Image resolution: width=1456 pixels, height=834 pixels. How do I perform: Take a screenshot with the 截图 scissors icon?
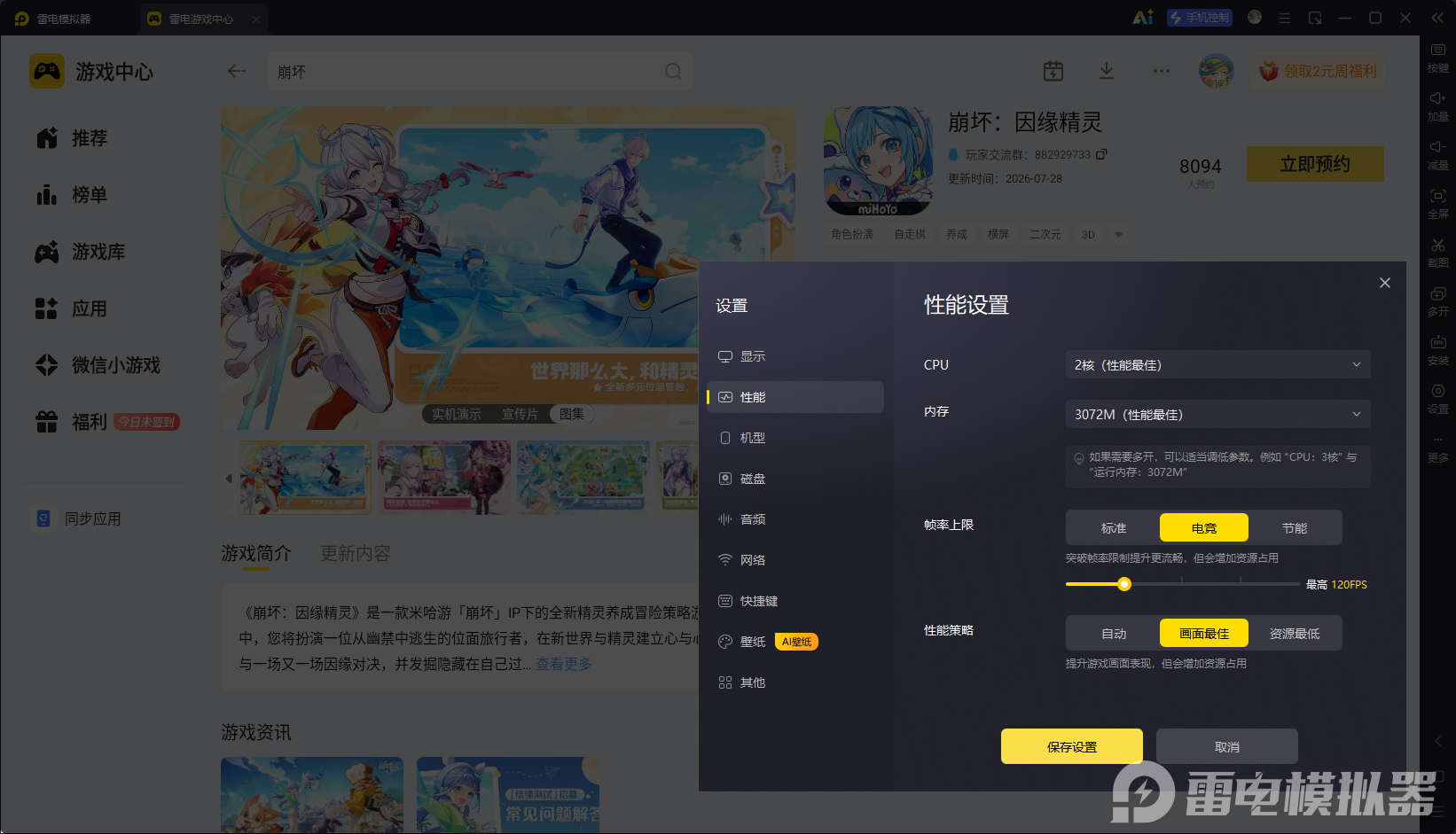coord(1437,245)
